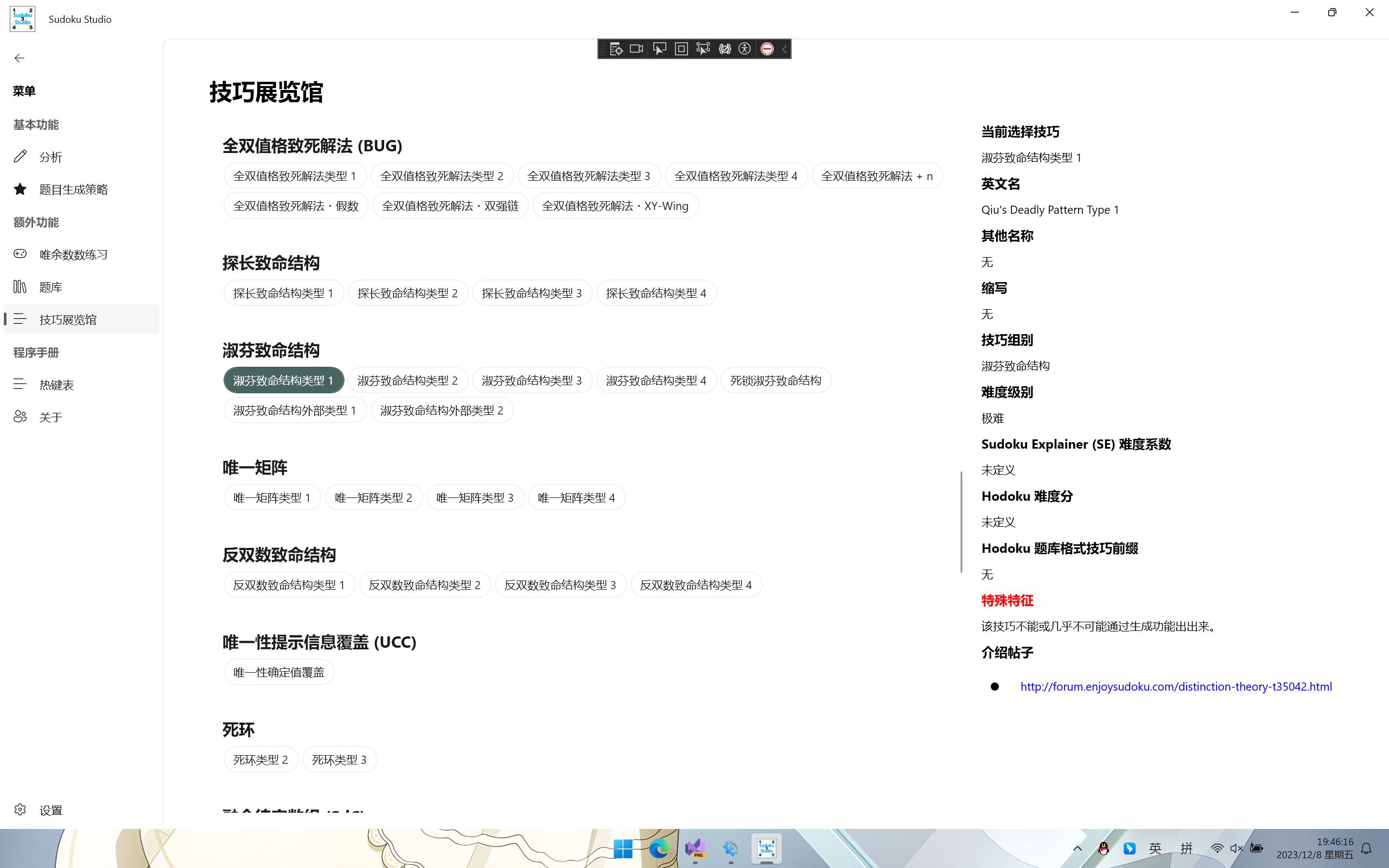
Task: Go to the 题库 library page
Action: [x=81, y=286]
